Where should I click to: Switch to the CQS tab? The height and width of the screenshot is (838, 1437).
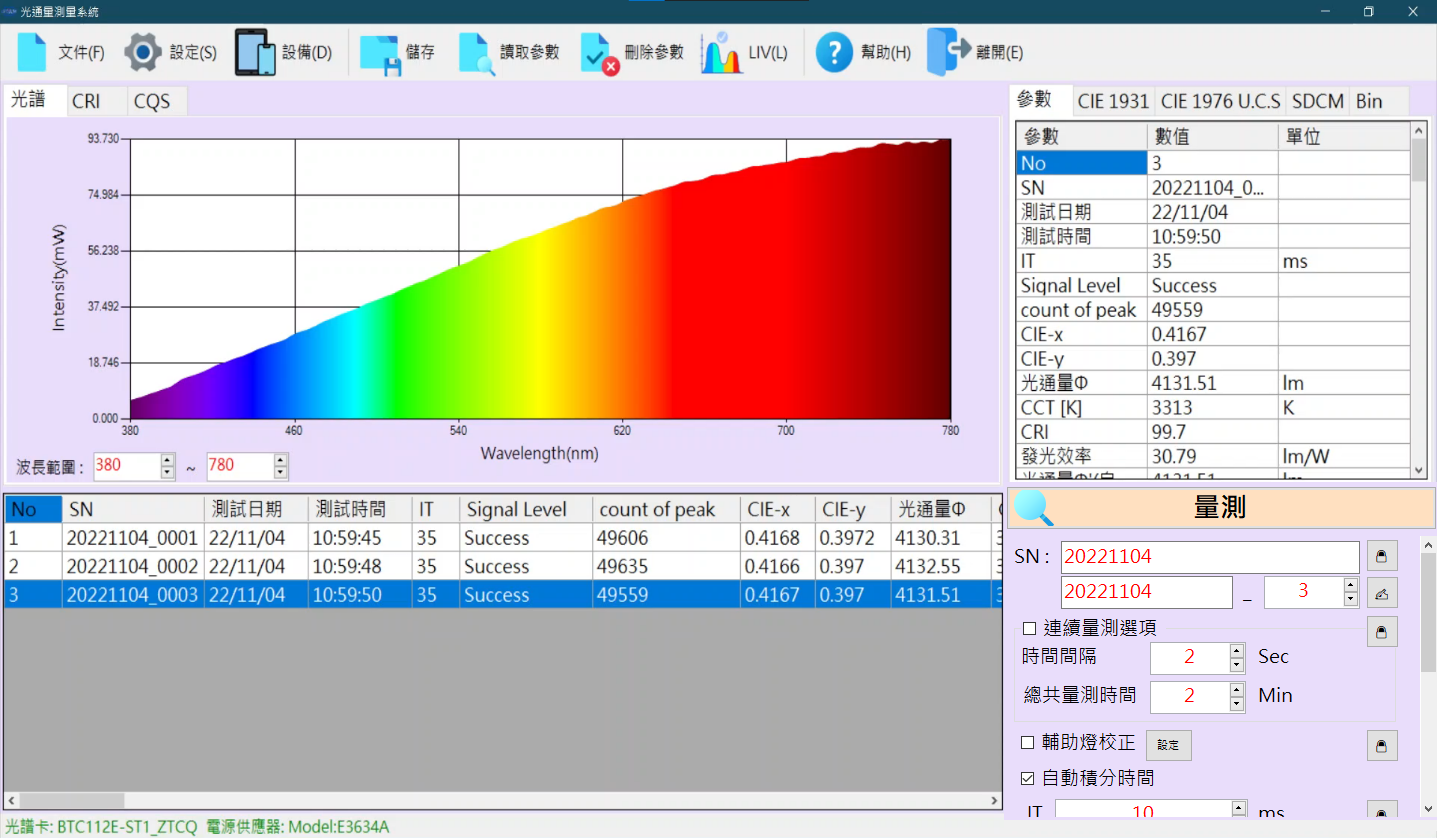tap(152, 102)
